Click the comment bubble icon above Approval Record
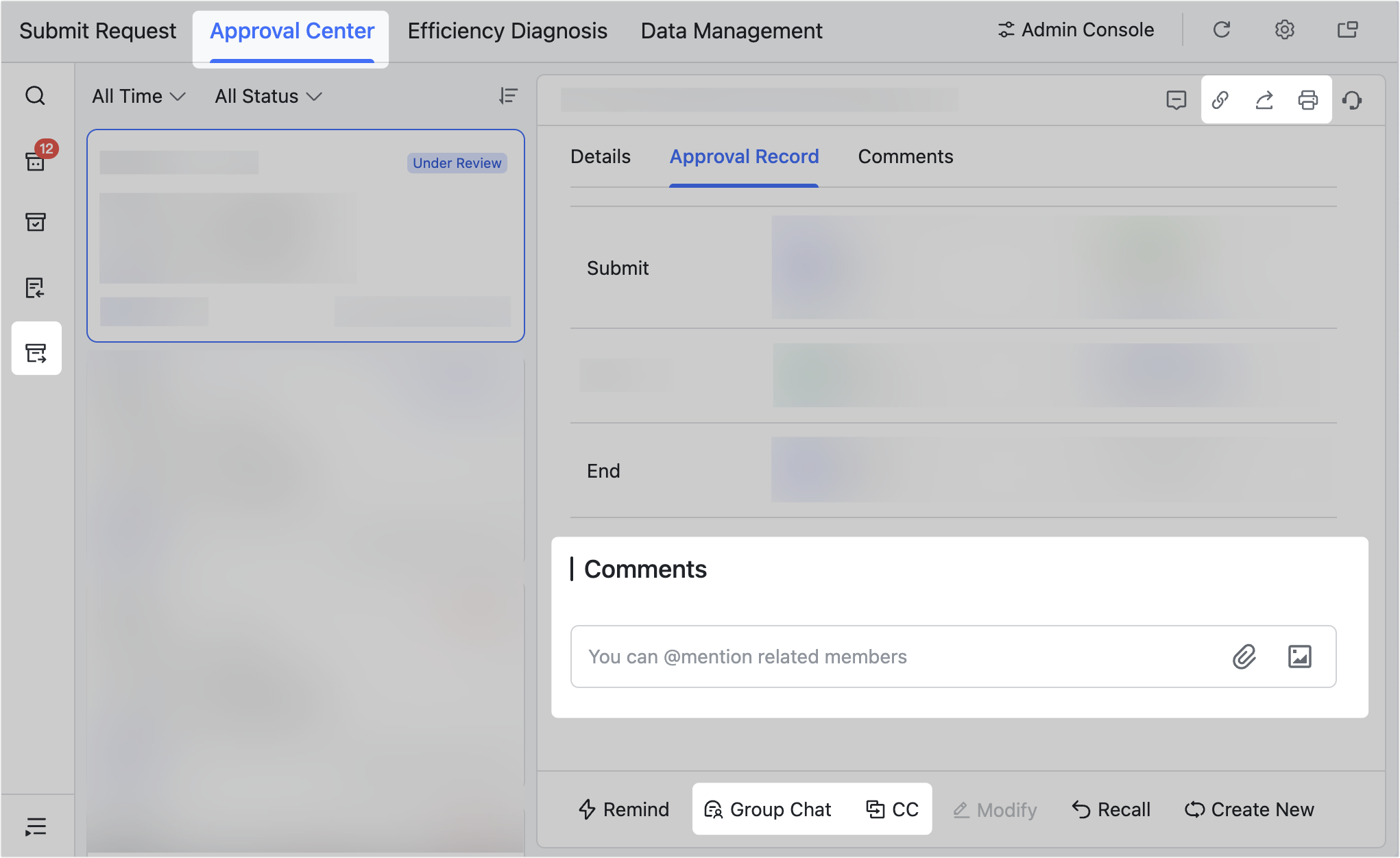The width and height of the screenshot is (1400, 858). click(1176, 99)
